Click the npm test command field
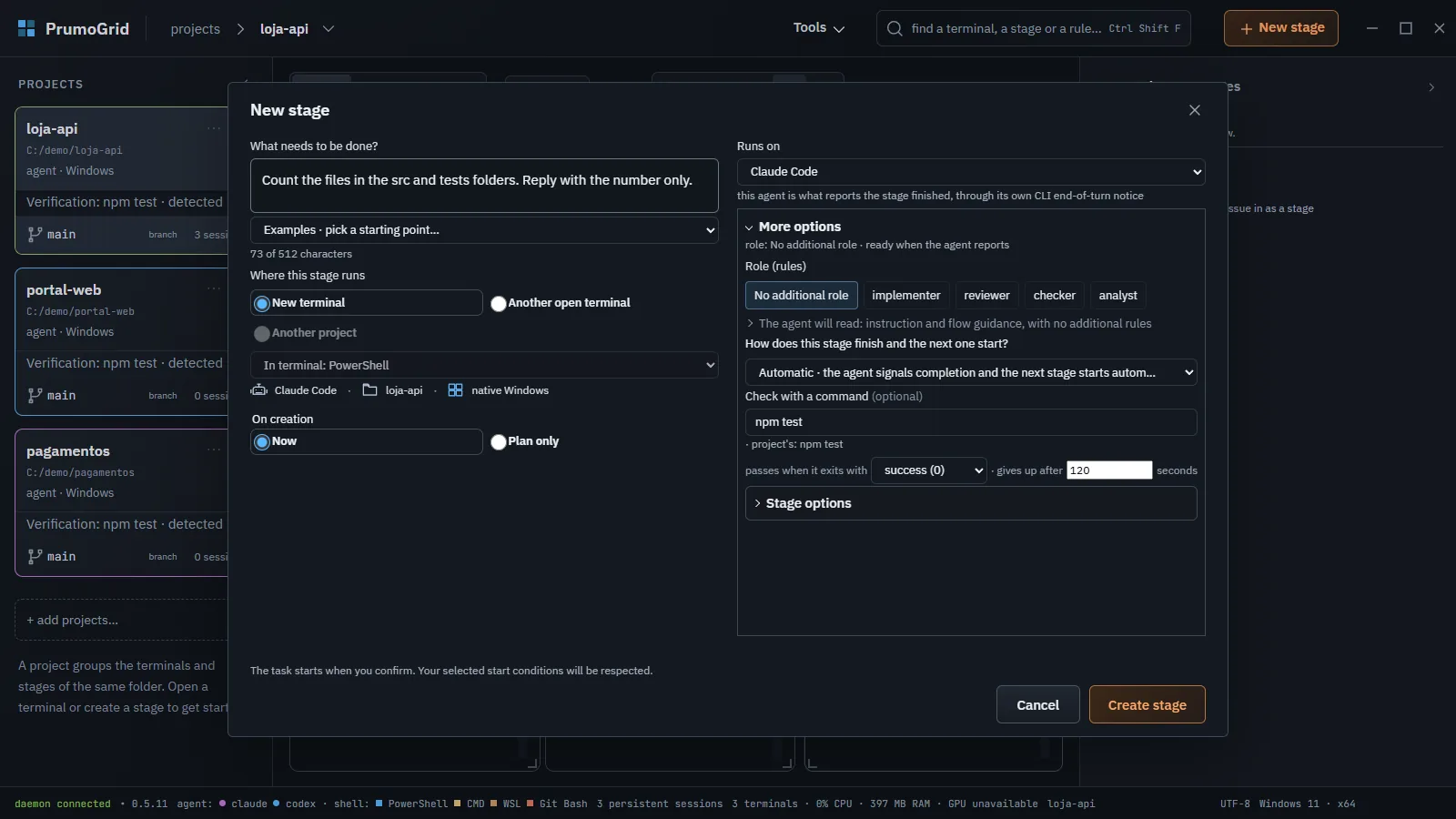Viewport: 1456px width, 819px height. coord(971,422)
